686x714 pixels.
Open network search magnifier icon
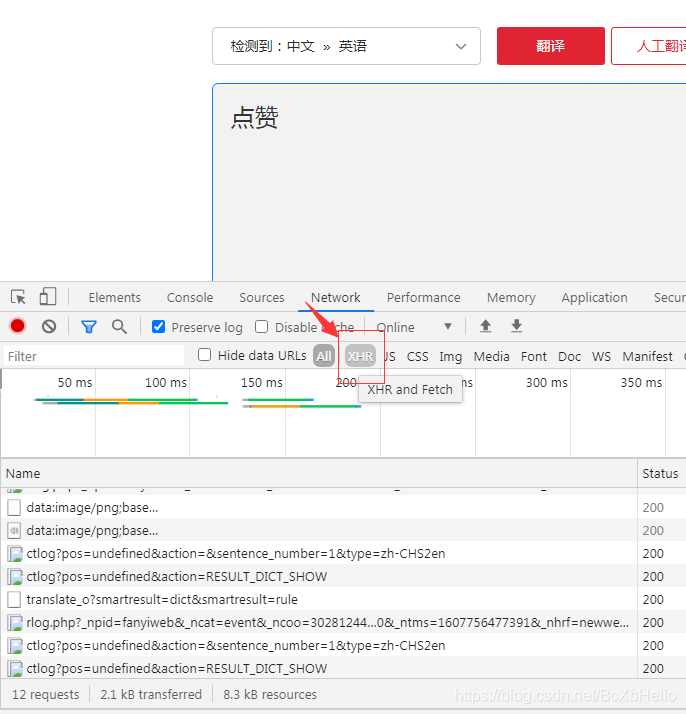(x=119, y=326)
